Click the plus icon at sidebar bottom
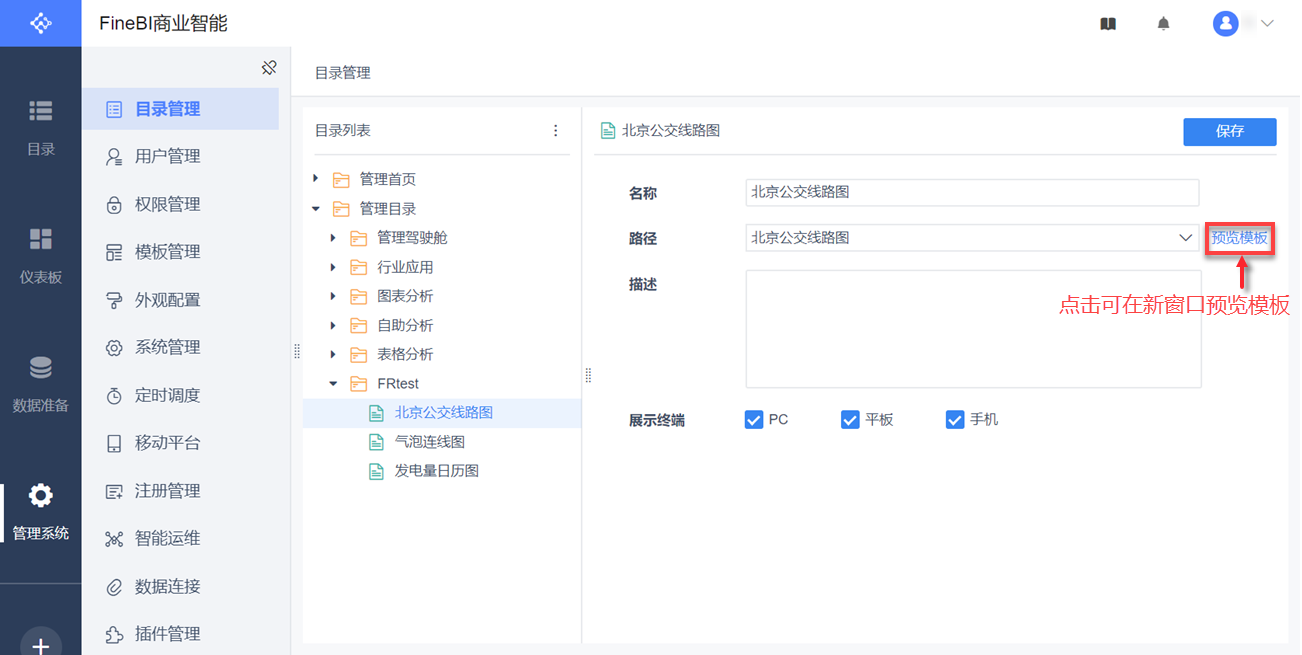Image resolution: width=1302 pixels, height=655 pixels. click(x=40, y=645)
